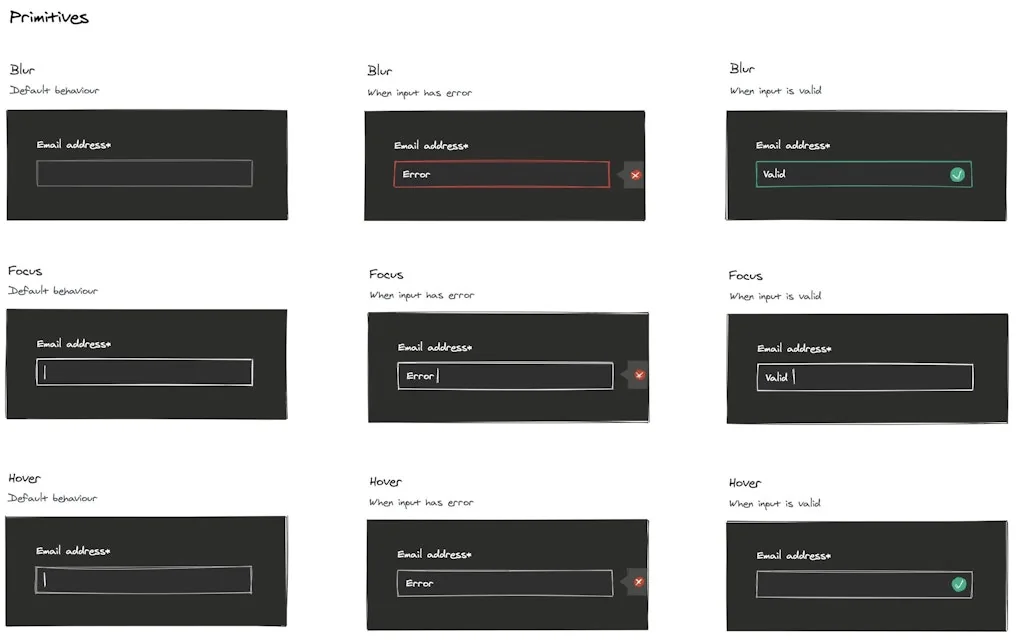The height and width of the screenshot is (644, 1024).
Task: Click the green checkmark in Blur valid card
Action: pos(957,174)
